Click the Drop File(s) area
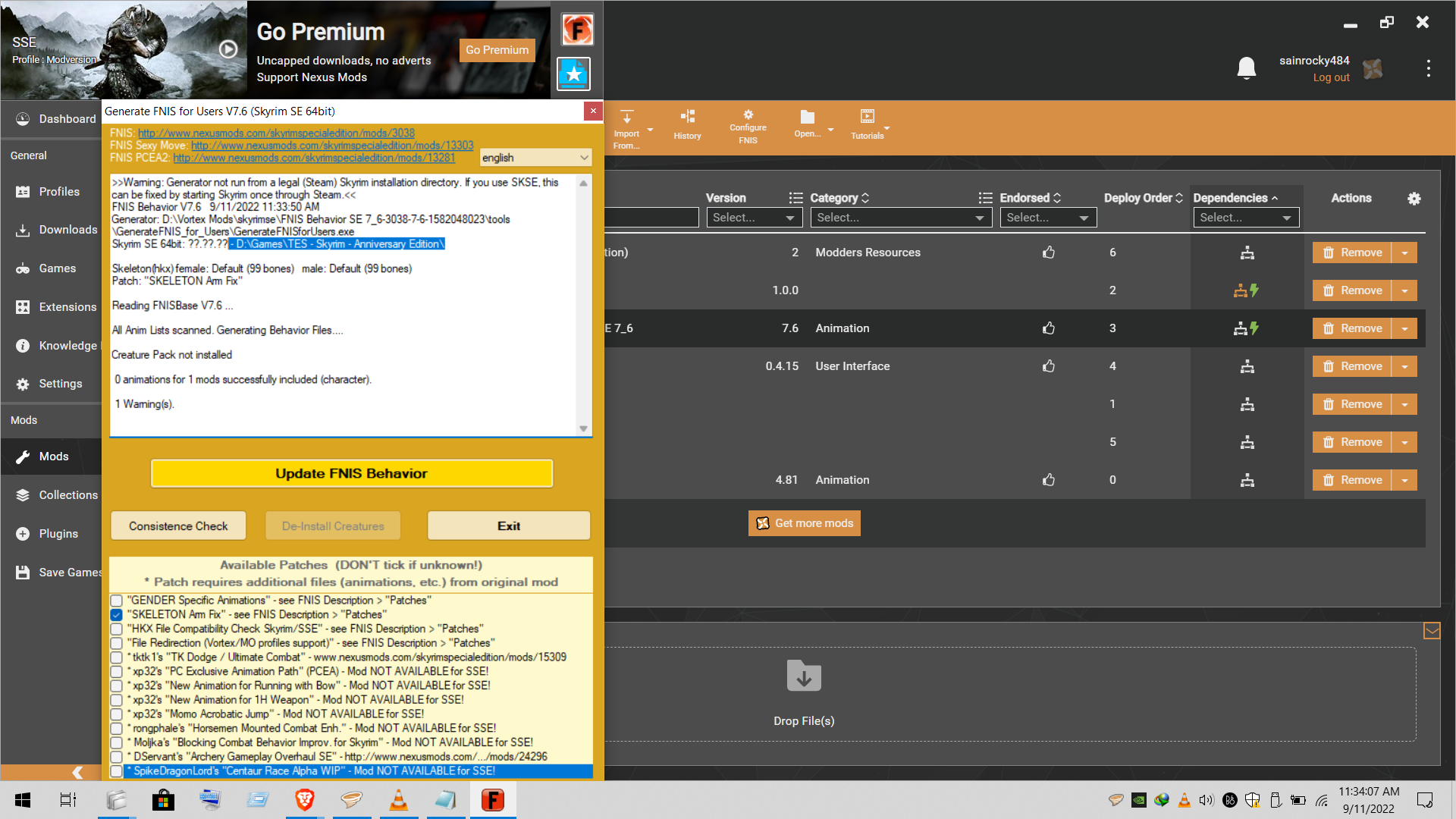 point(804,694)
